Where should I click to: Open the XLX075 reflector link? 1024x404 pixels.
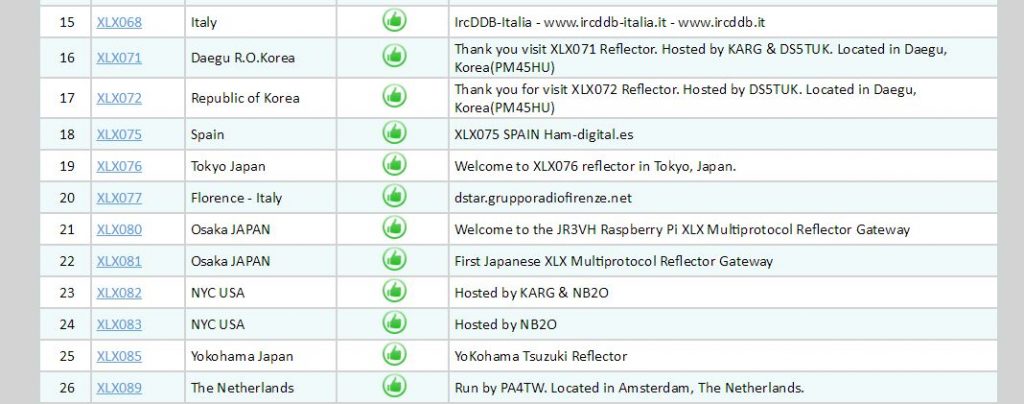tap(119, 134)
